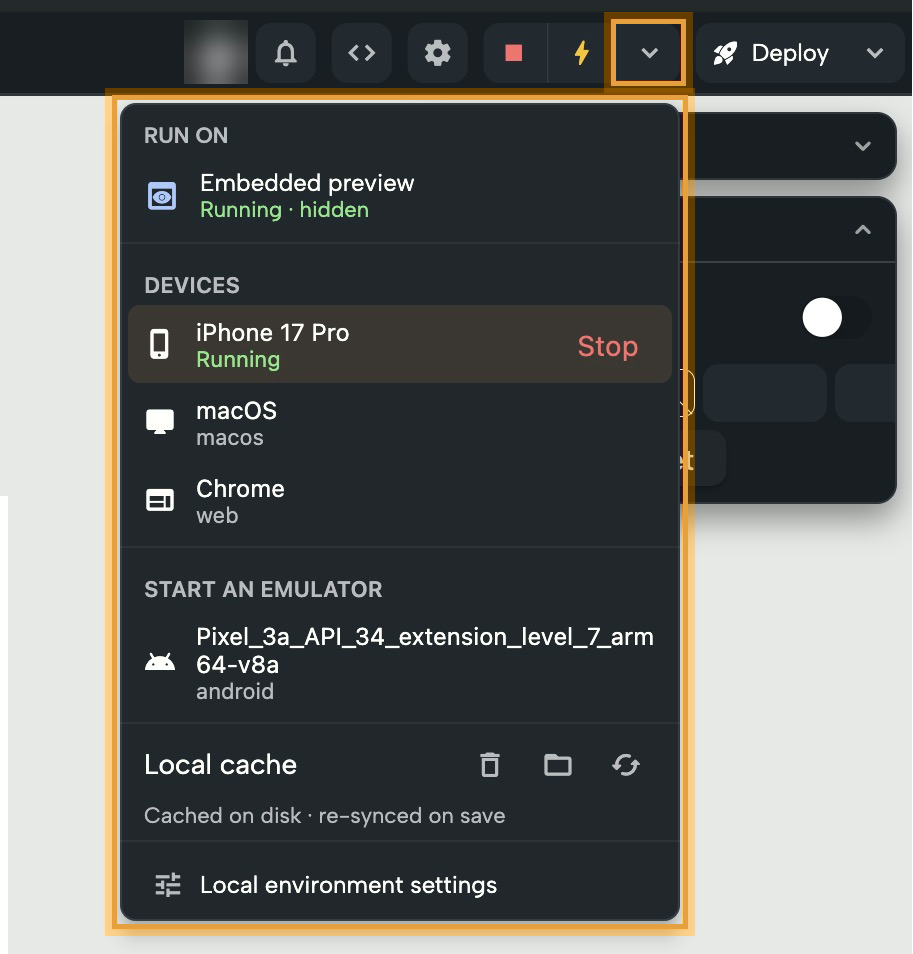Click the 'DEVICES' section header
913x954 pixels.
click(192, 285)
